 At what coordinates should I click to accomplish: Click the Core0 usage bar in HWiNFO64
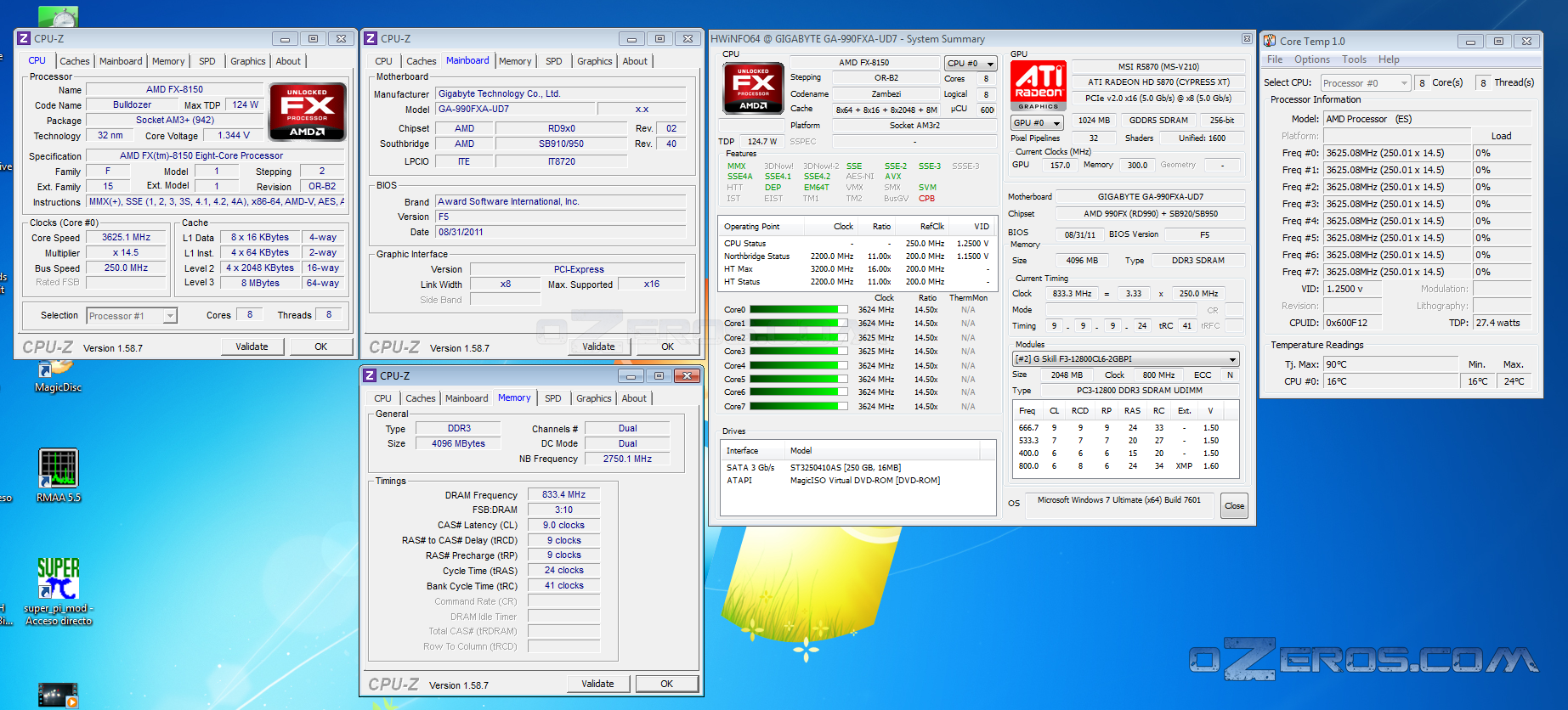tap(799, 310)
